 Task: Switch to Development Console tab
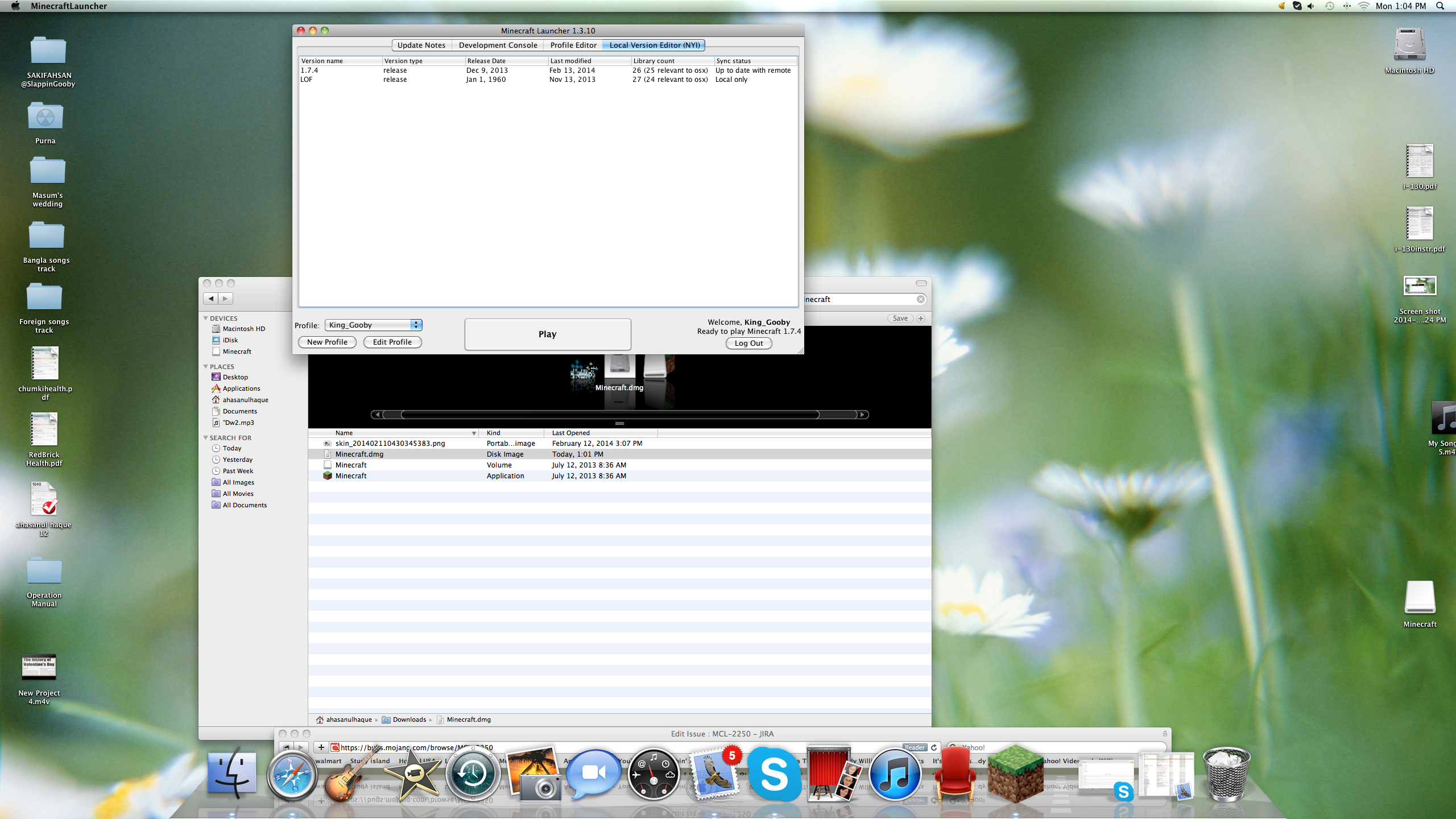coord(498,45)
